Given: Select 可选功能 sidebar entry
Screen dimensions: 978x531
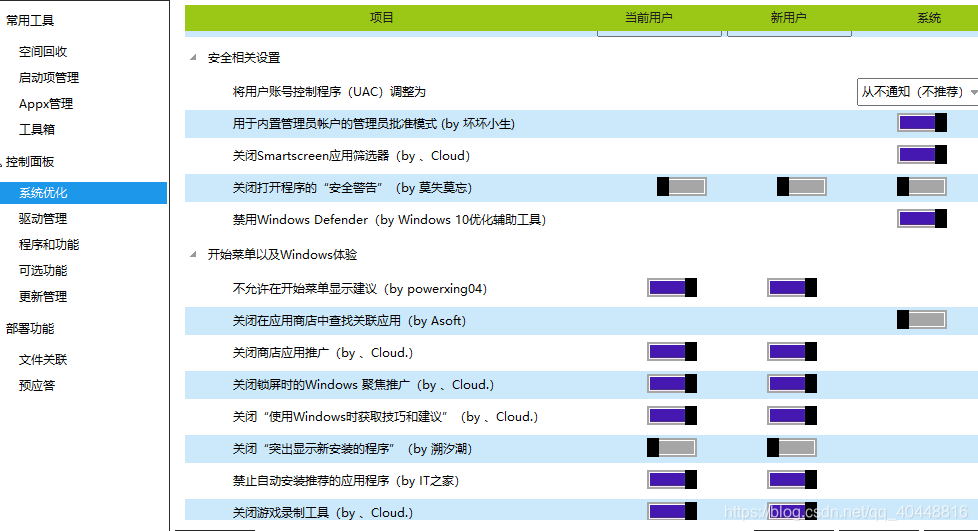Looking at the screenshot, I should [x=43, y=271].
